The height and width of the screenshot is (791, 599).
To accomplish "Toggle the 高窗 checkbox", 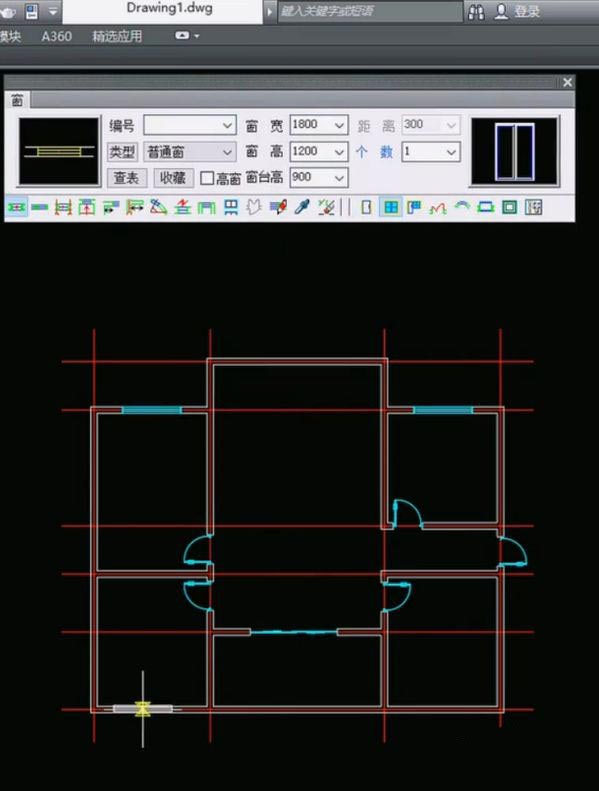I will tap(206, 178).
